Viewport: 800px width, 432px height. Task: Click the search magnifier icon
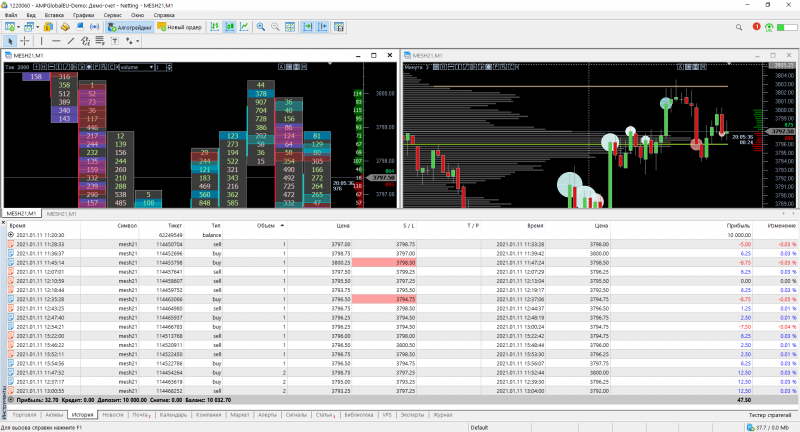(739, 27)
